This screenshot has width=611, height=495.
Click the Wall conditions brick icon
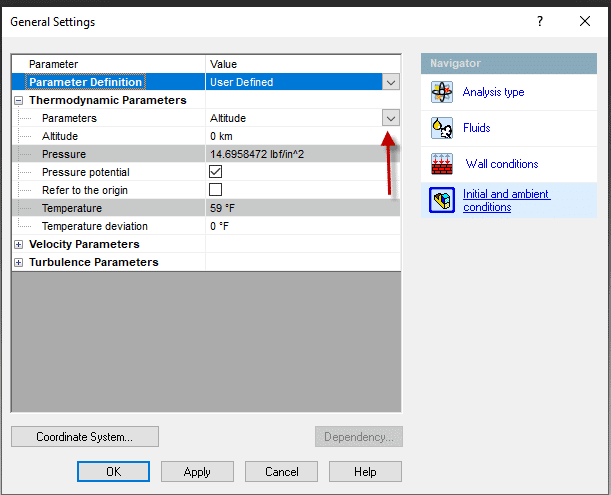[441, 164]
